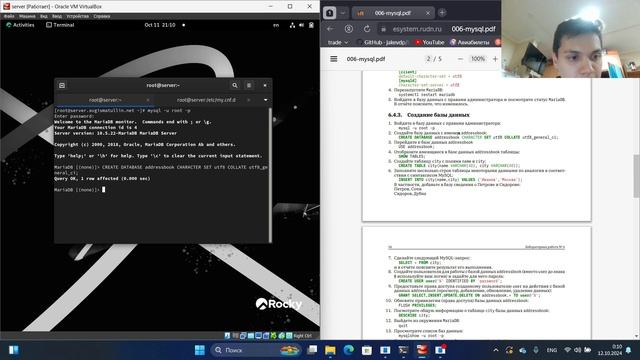Open the terminal search icon
Screen dimensions: 640x360
pos(235,85)
